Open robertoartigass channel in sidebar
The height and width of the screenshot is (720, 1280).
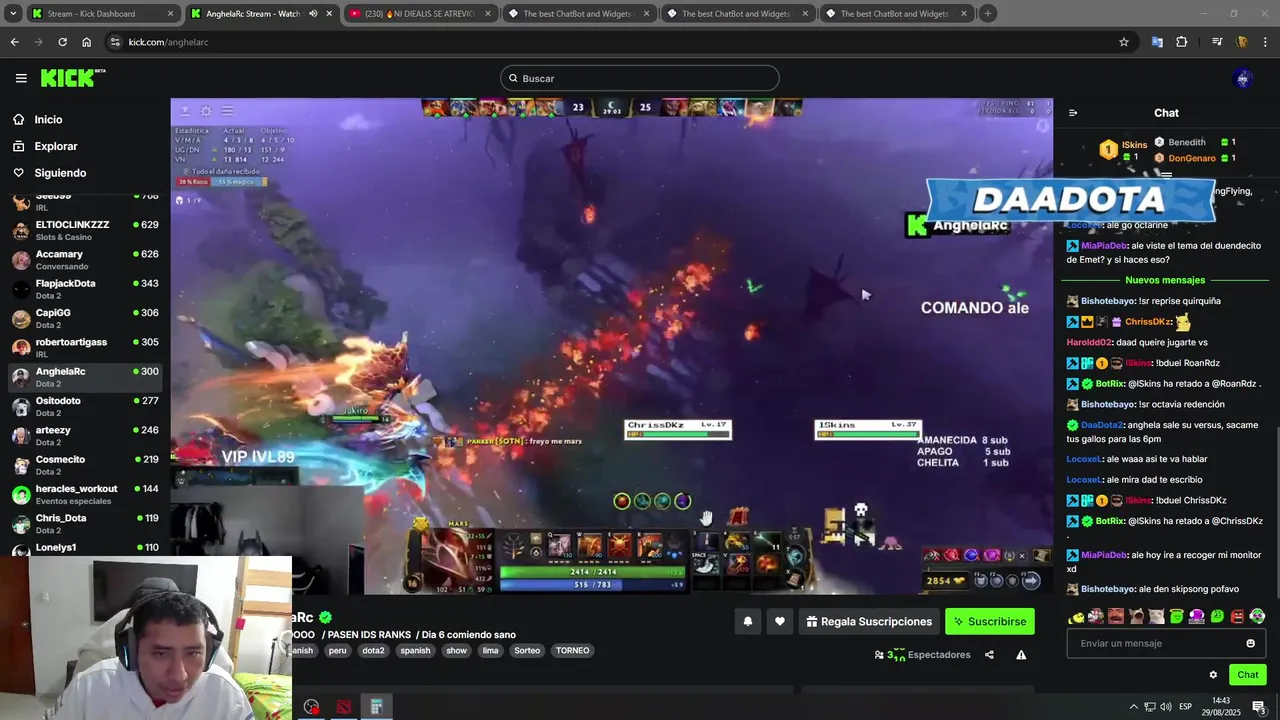point(85,348)
